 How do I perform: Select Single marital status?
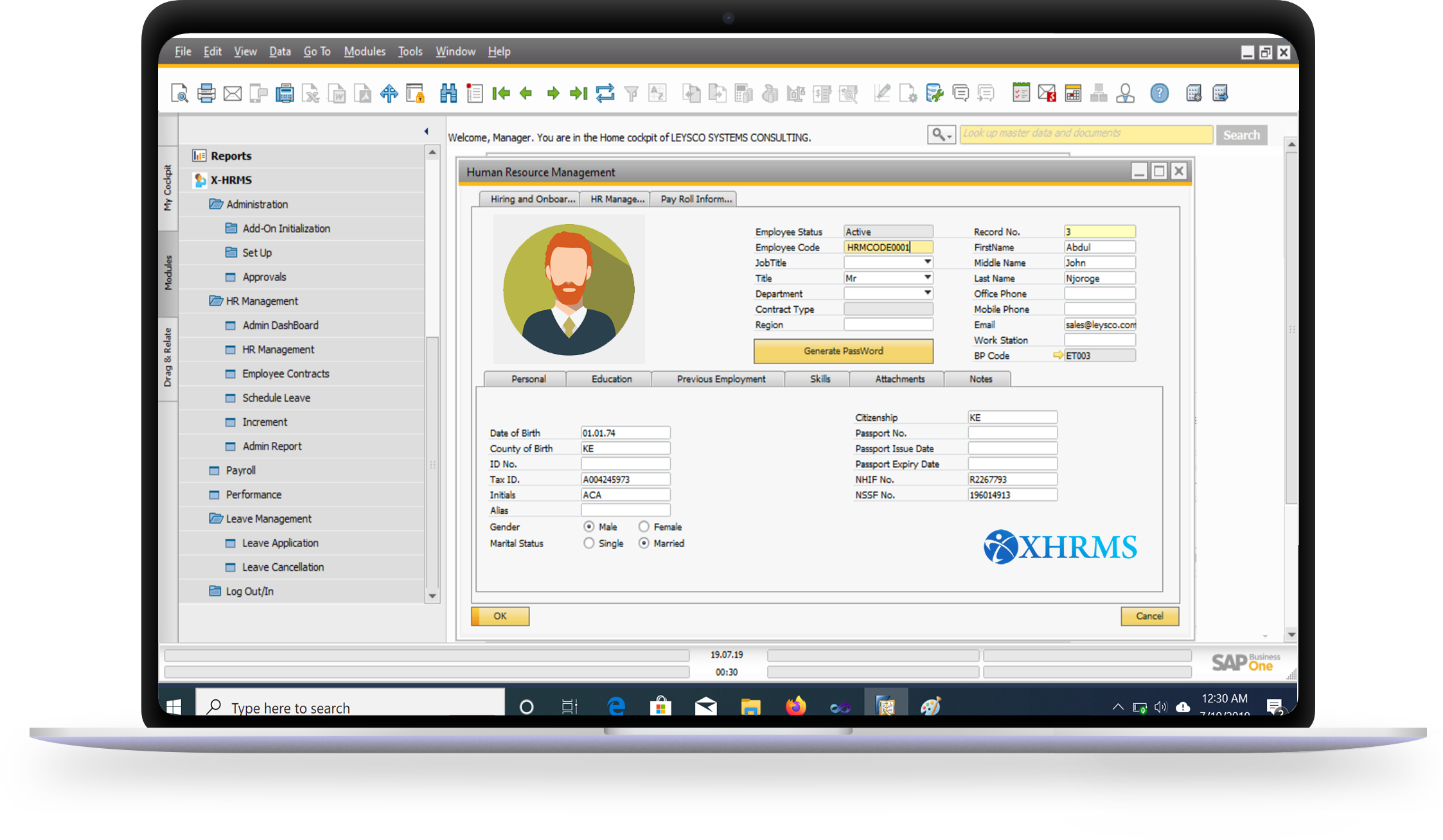(x=589, y=543)
